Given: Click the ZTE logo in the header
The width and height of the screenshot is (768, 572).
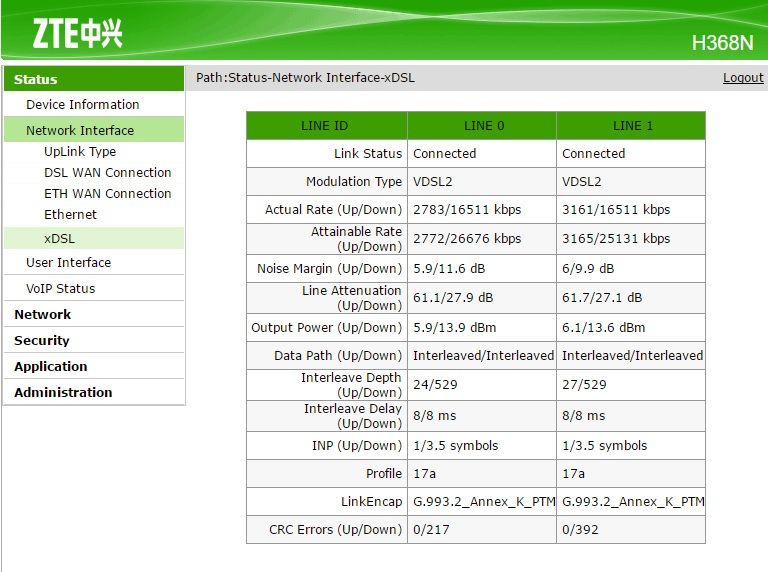Looking at the screenshot, I should tap(77, 33).
